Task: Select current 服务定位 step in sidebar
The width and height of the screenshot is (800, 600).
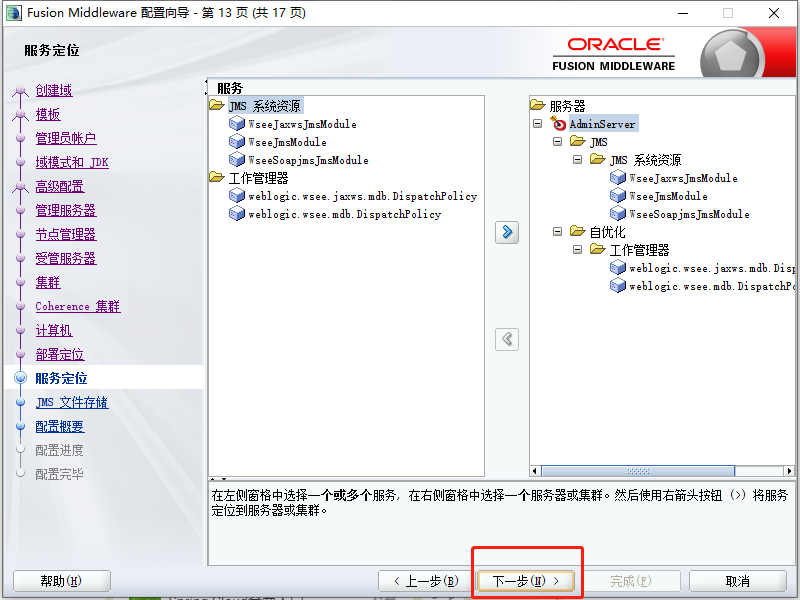Action: (61, 378)
